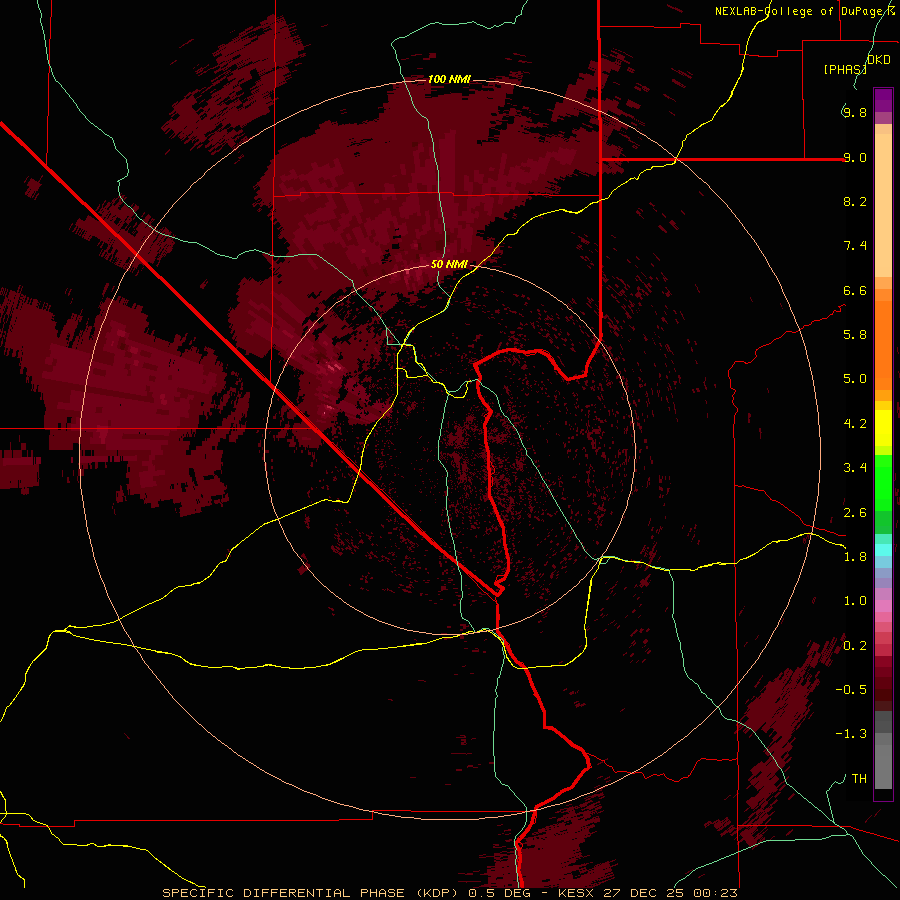Click the 9.0 scale value
Image resolution: width=900 pixels, height=900 pixels.
coord(855,157)
